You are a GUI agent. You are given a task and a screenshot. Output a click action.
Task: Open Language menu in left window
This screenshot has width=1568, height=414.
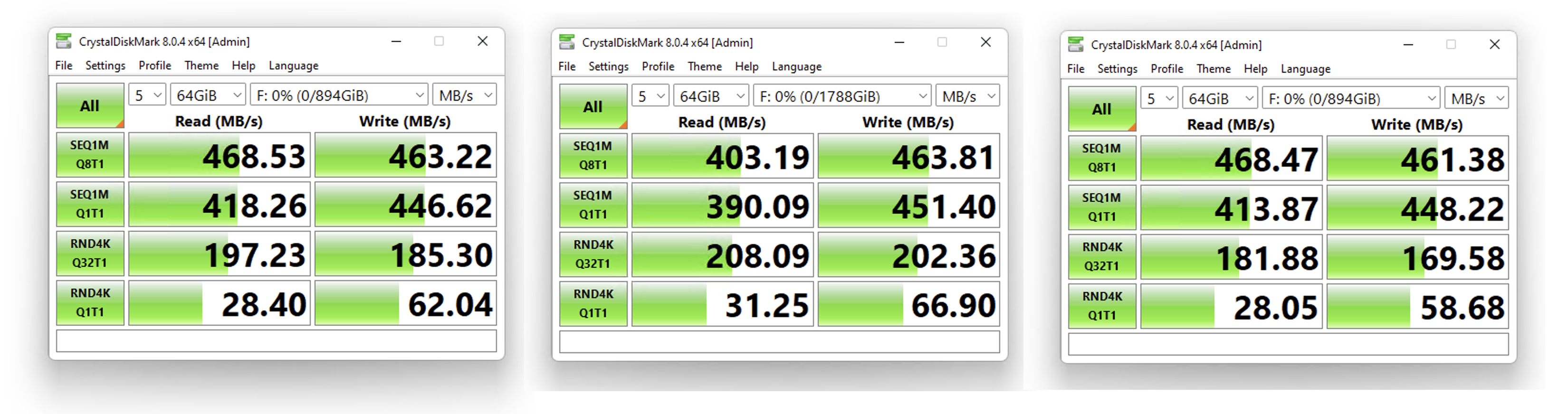tap(293, 66)
